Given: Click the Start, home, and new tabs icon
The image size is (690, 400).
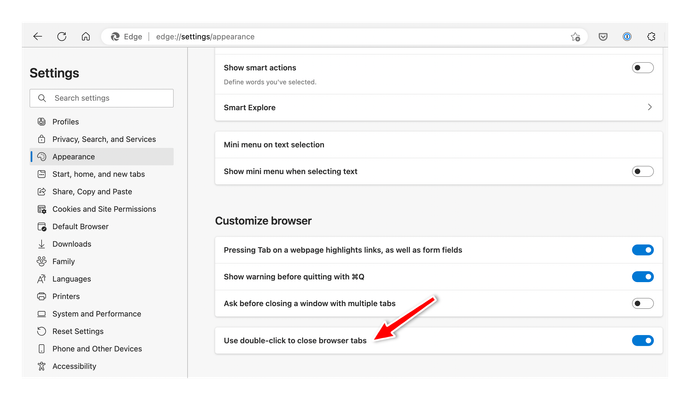Looking at the screenshot, I should point(41,174).
